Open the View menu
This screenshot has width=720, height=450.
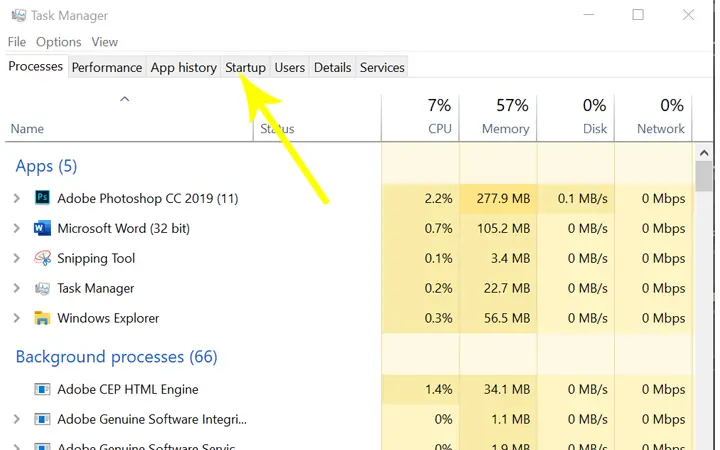click(x=105, y=42)
